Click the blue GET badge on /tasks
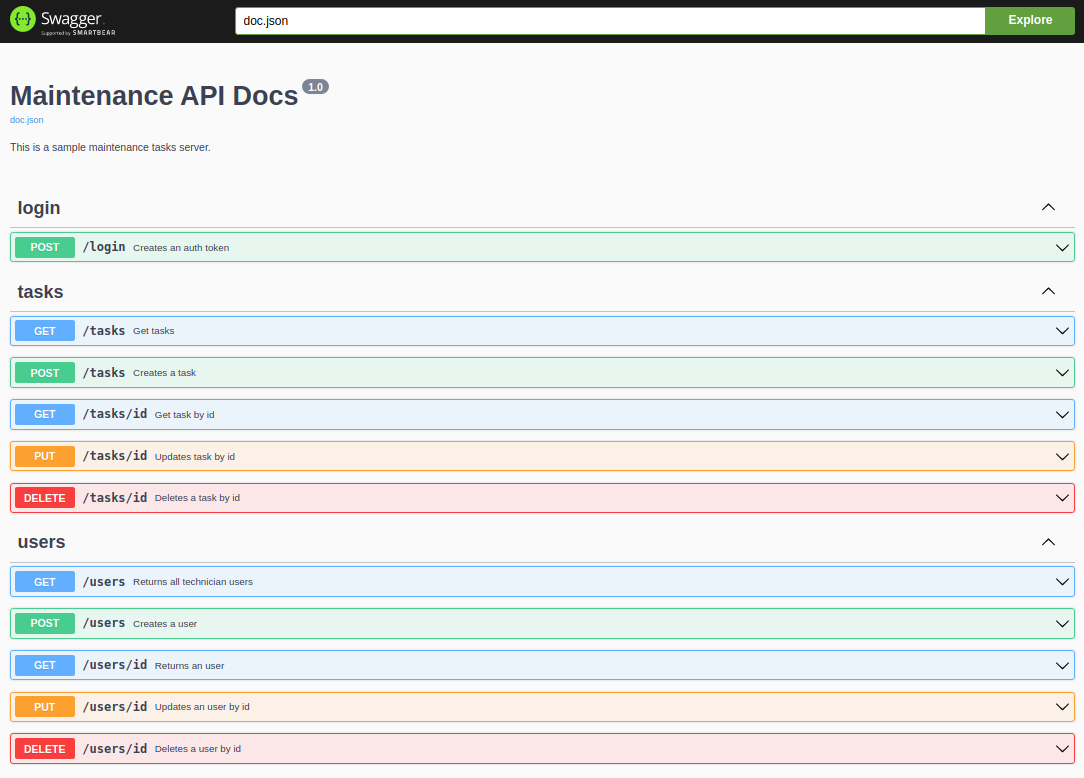 tap(44, 330)
